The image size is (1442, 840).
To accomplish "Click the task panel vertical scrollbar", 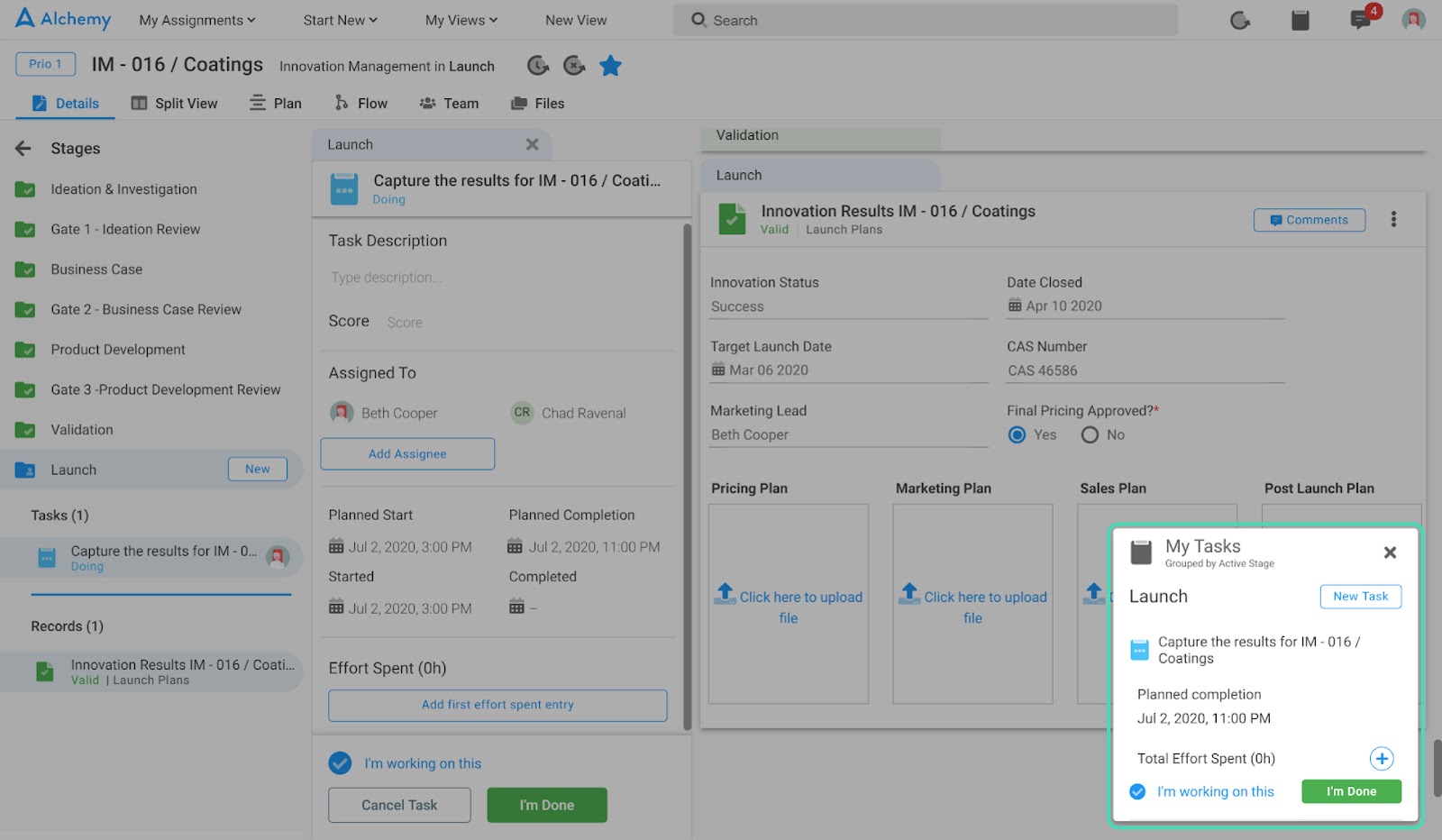I will click(x=687, y=477).
